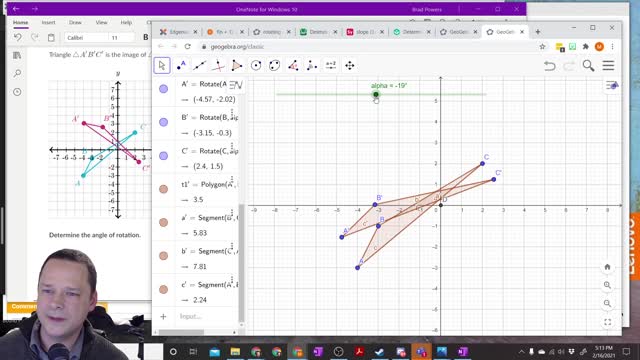Image resolution: width=640 pixels, height=360 pixels.
Task: Toggle visibility of A' Rotate point
Action: (163, 89)
